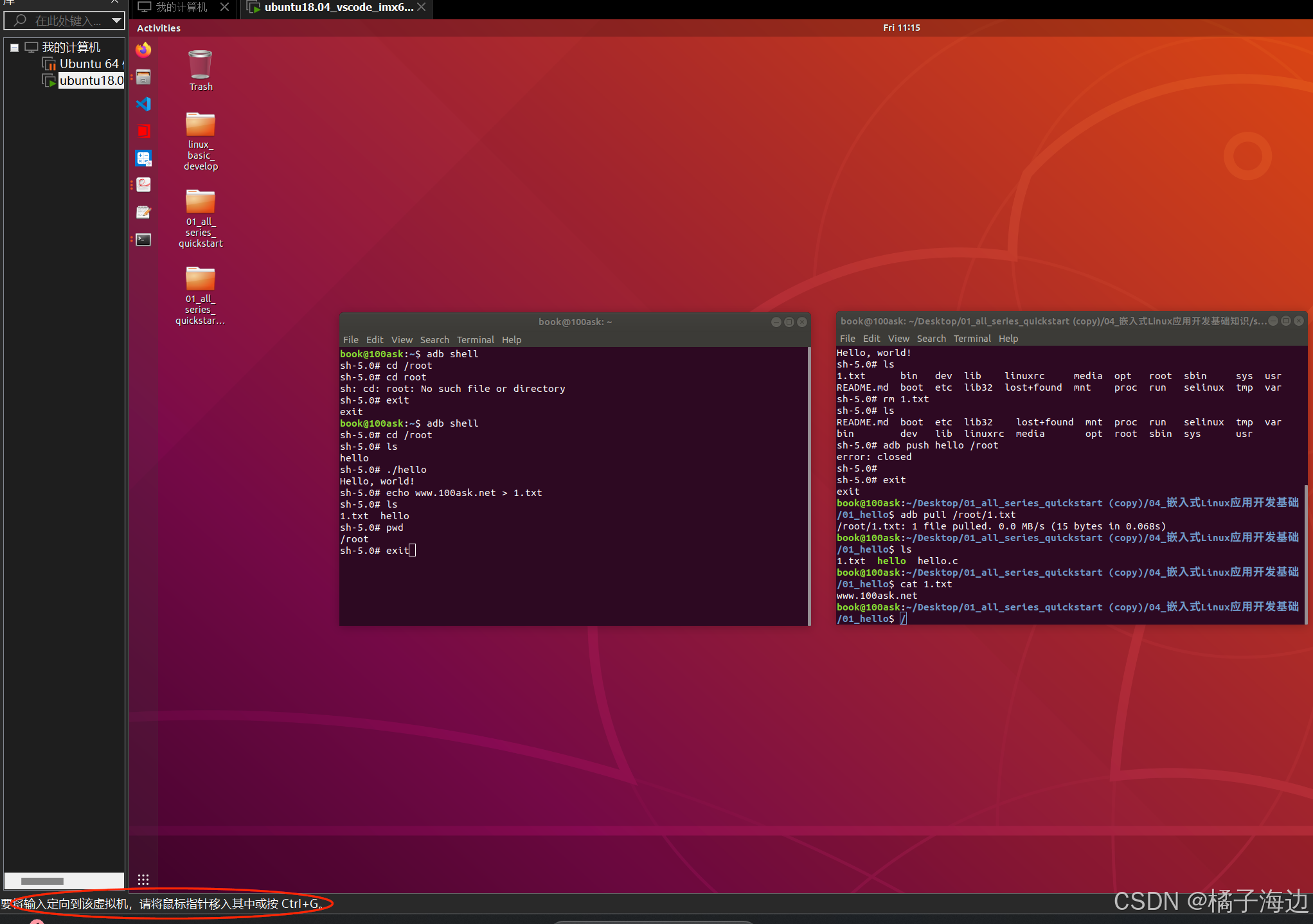Collapse the 我的计算机 tree node
The height and width of the screenshot is (924, 1313).
tap(14, 48)
